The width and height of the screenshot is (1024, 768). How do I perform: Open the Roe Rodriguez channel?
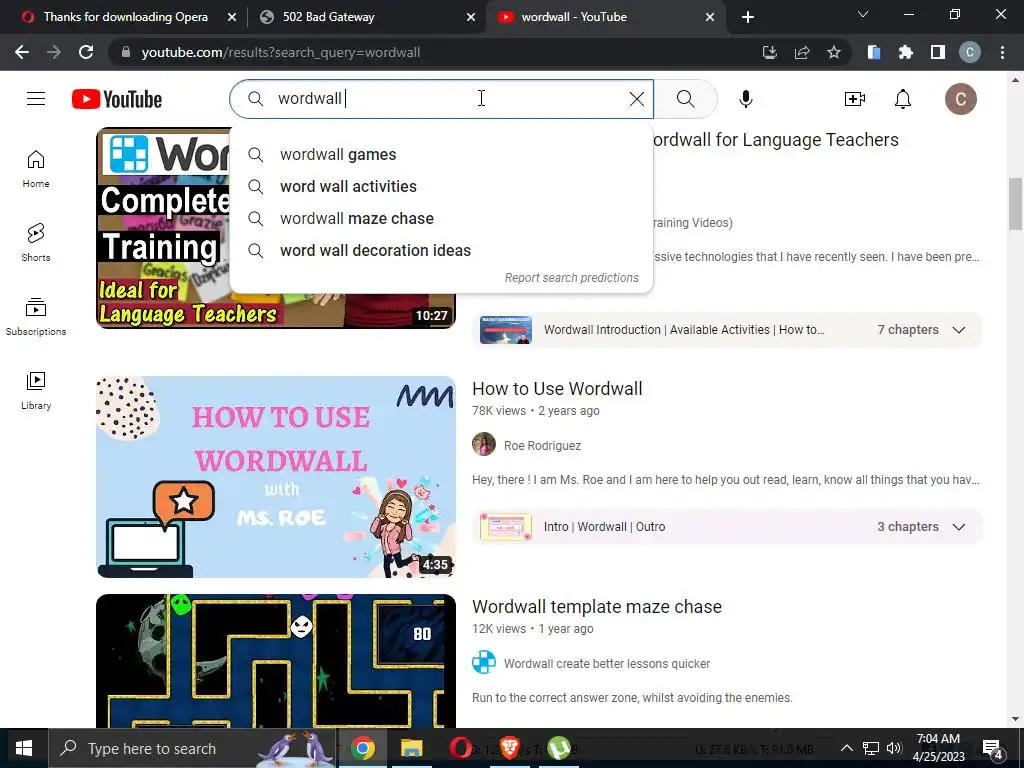[x=542, y=445]
